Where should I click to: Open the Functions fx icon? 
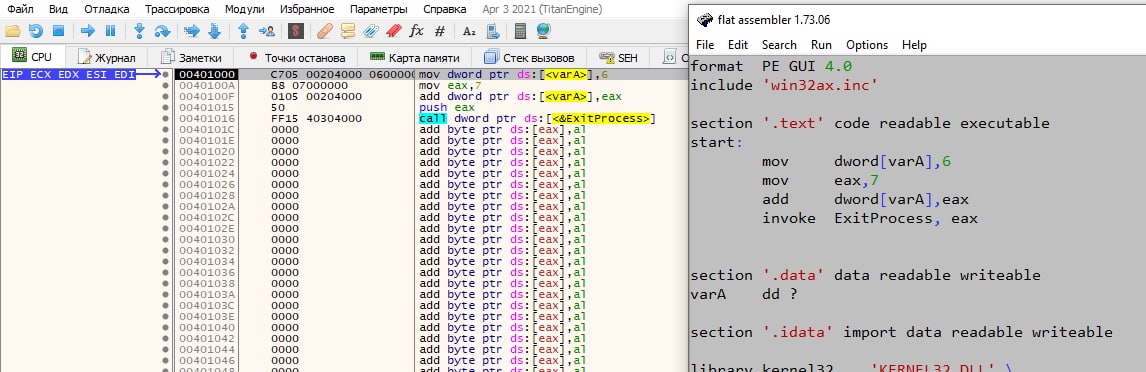416,31
